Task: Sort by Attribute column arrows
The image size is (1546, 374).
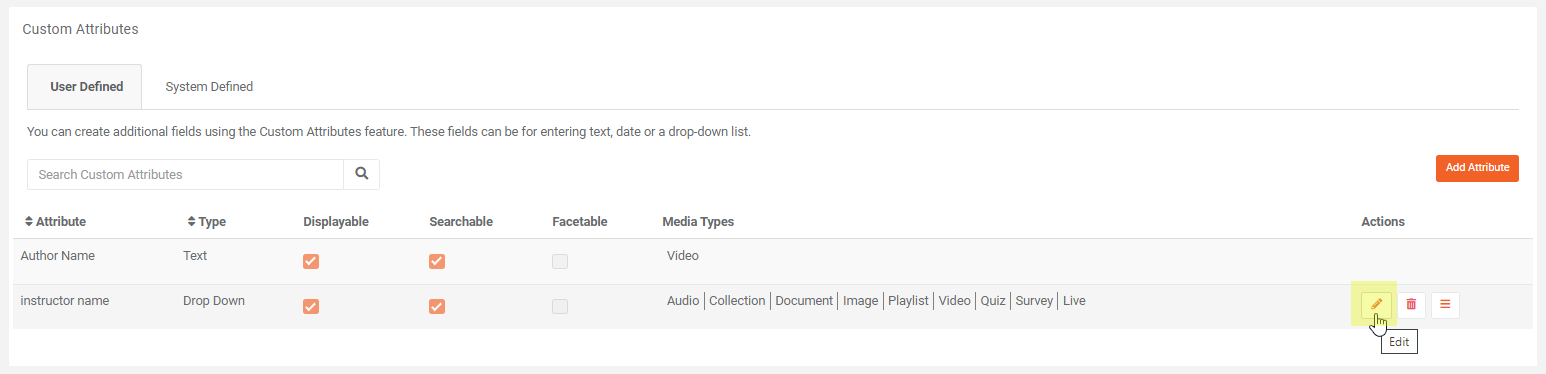Action: point(28,222)
